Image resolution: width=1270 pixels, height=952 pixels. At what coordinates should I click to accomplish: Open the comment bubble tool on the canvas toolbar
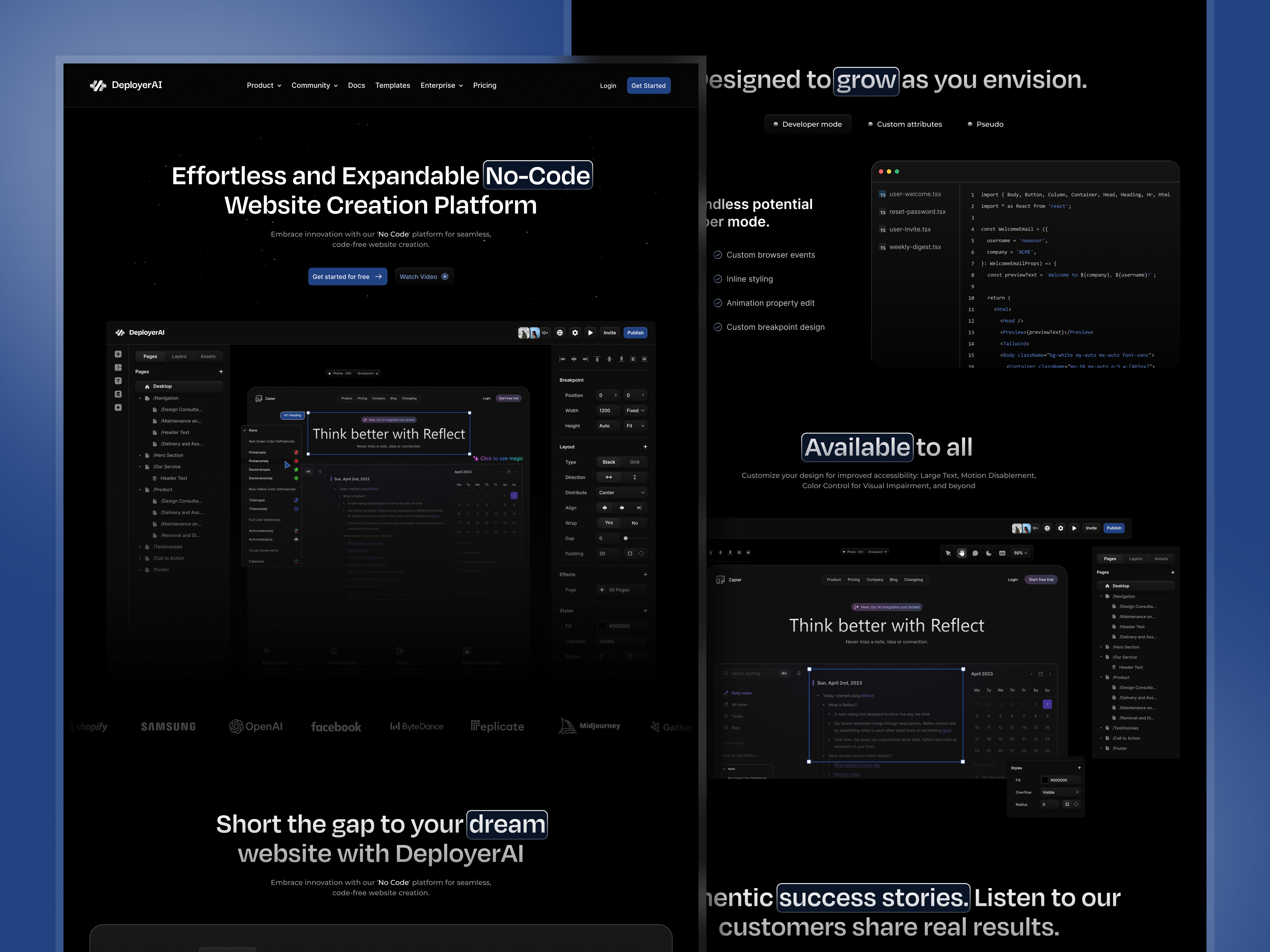click(x=975, y=553)
